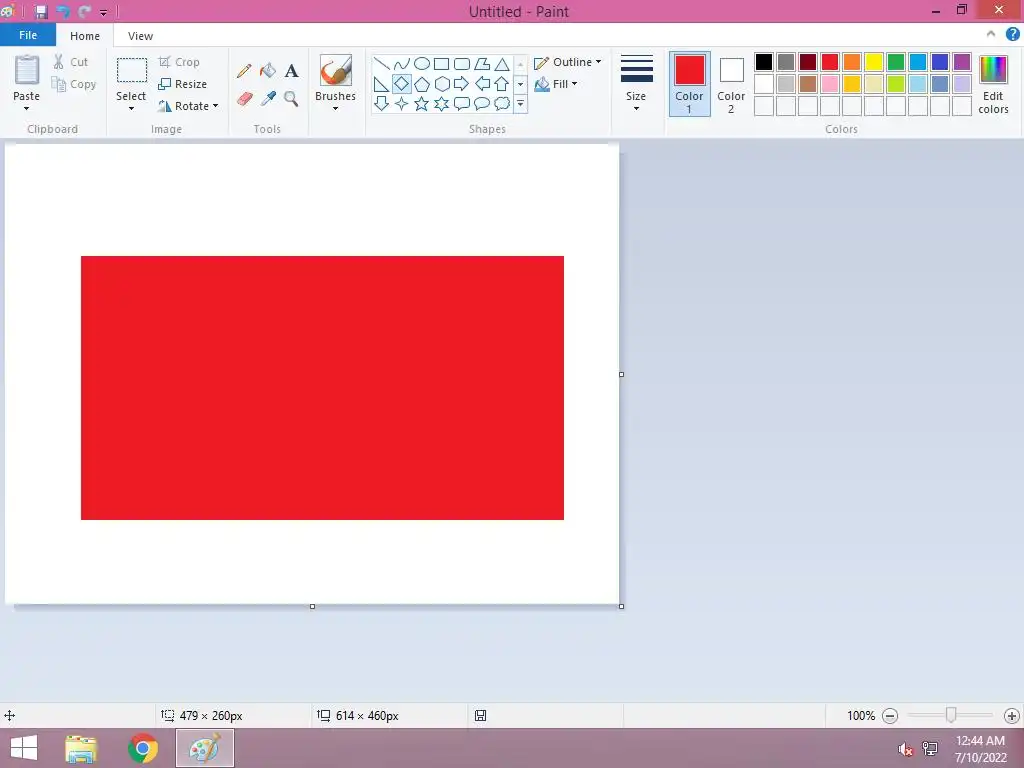Open the Paste dropdown arrow

click(27, 108)
